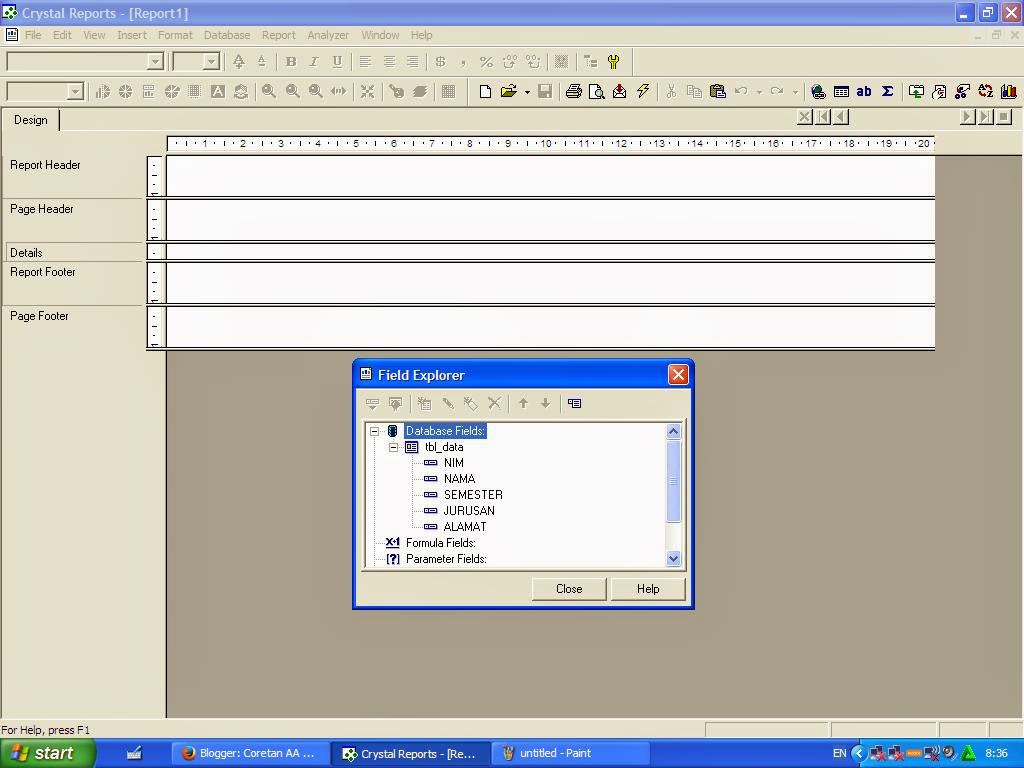Select the SEMESTER field
This screenshot has width=1024, height=768.
pyautogui.click(x=473, y=495)
